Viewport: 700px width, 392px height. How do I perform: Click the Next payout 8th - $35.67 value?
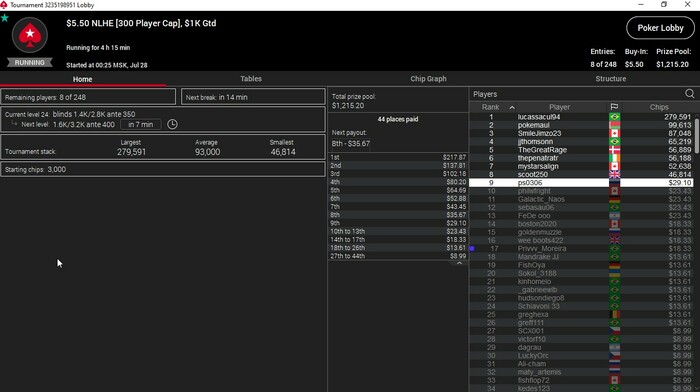[x=351, y=144]
